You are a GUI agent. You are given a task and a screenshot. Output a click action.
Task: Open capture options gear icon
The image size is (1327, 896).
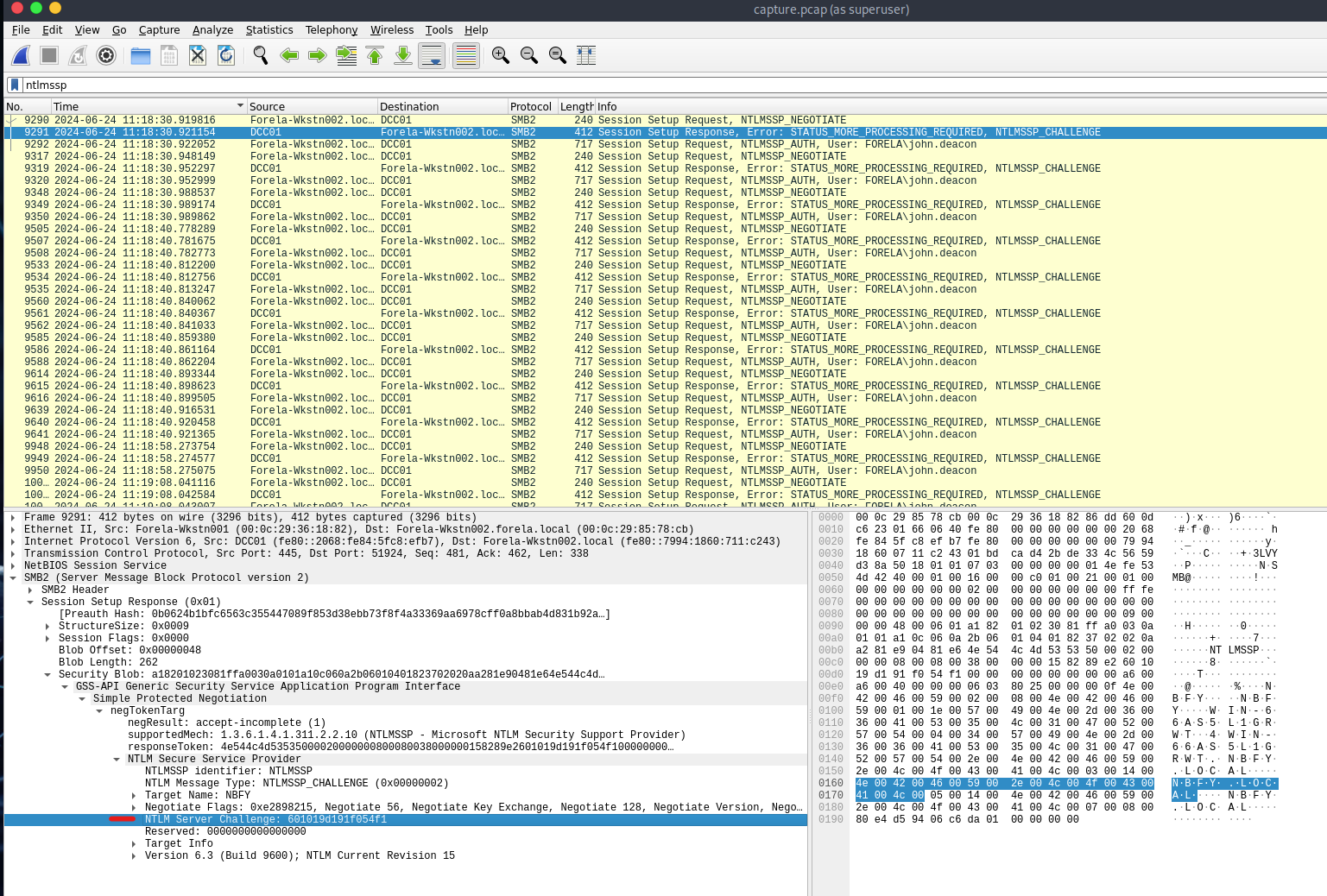click(x=106, y=55)
